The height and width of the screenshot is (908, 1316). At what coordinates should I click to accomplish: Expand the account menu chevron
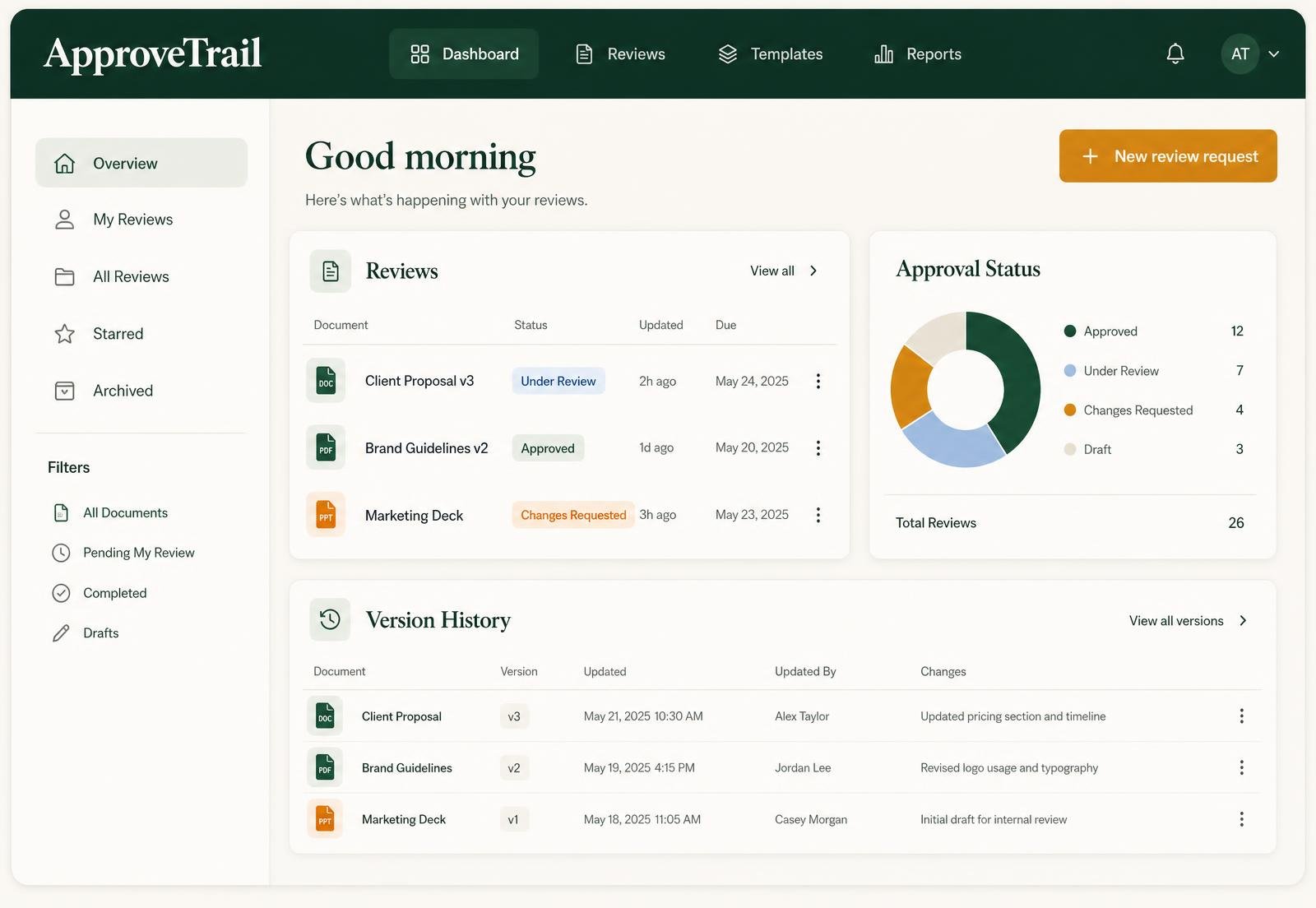click(1274, 54)
